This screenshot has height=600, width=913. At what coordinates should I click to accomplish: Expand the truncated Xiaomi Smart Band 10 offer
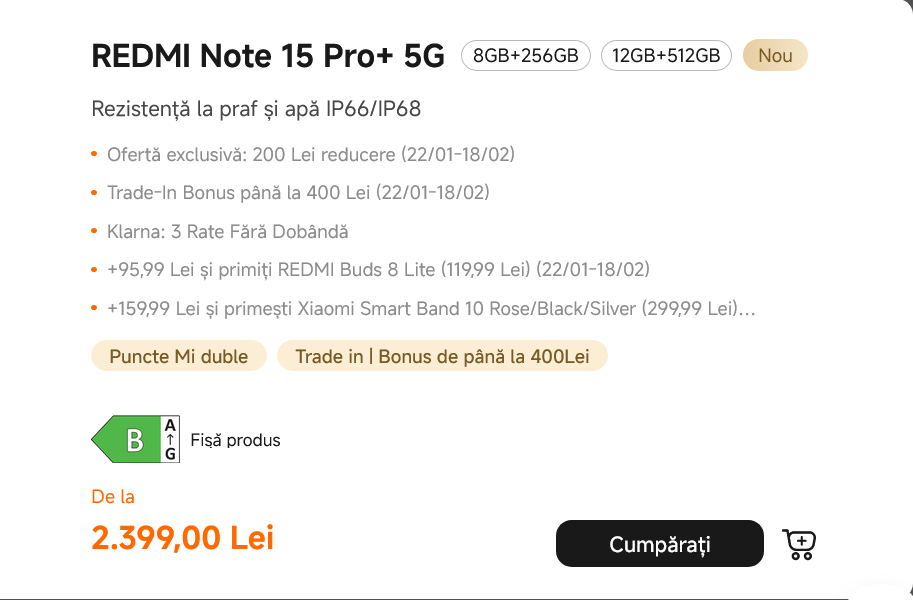(x=745, y=309)
